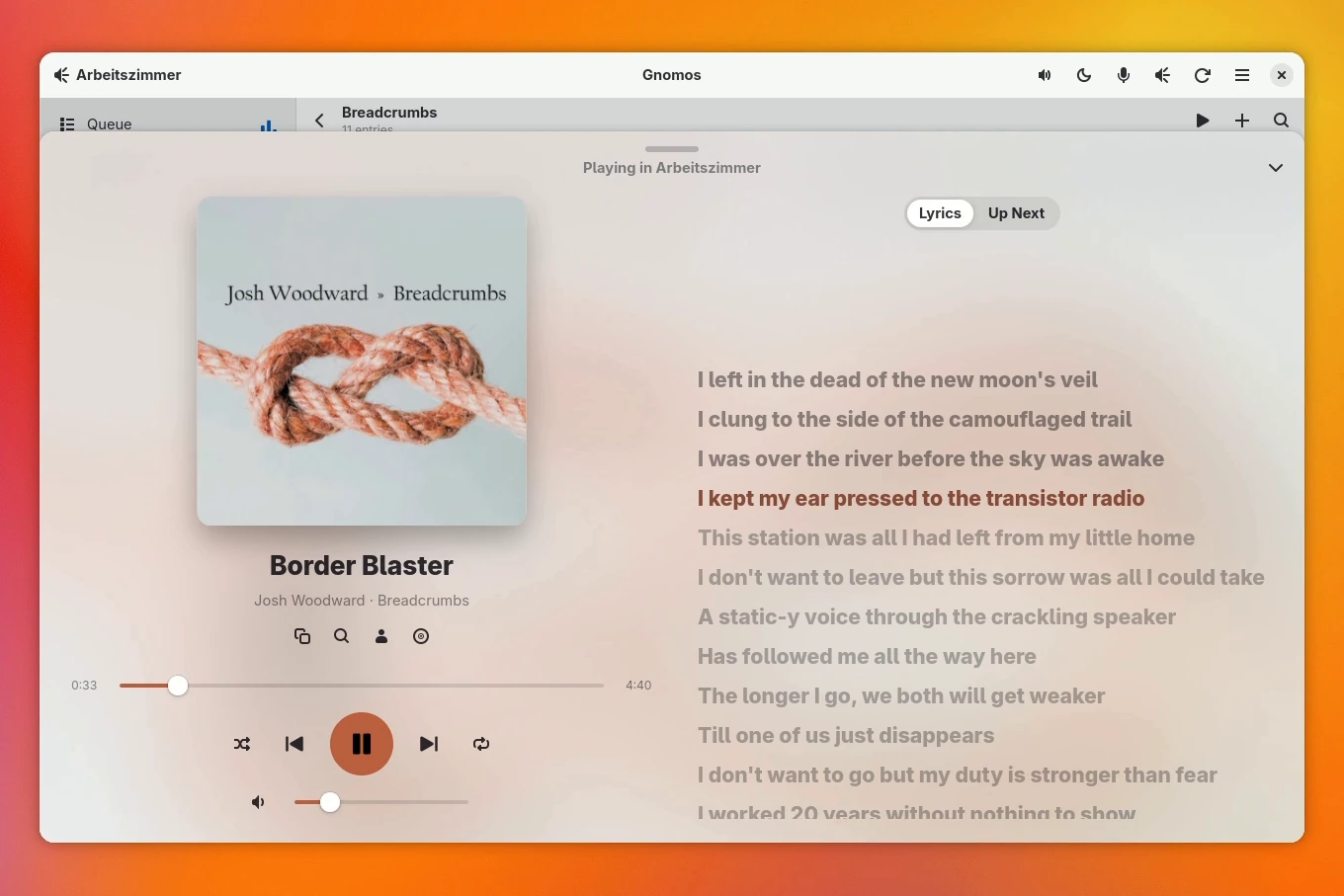Click lyric "I was over the river before the sky was awake"

(931, 458)
